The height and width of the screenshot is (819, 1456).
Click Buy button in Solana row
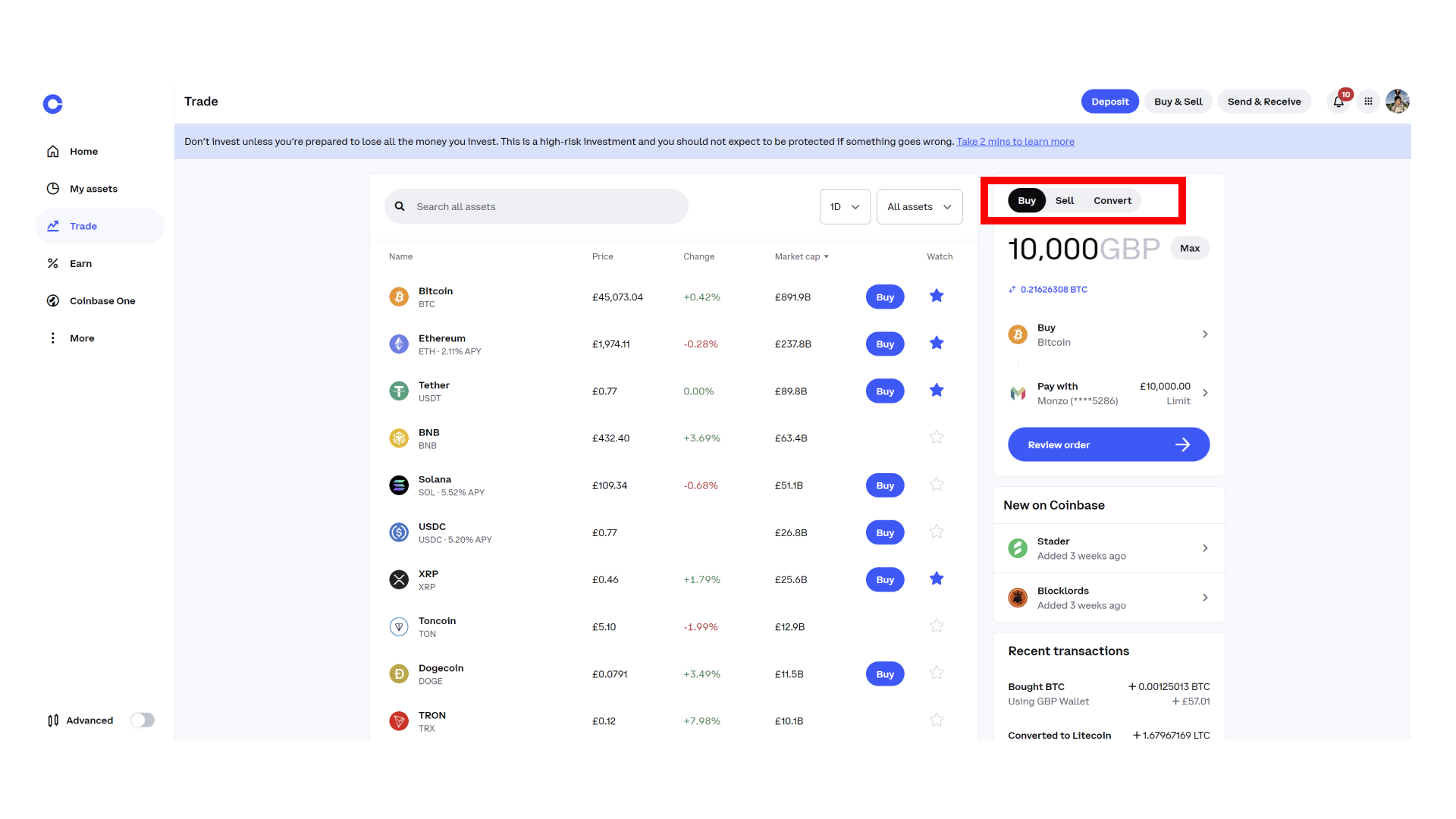pos(885,485)
